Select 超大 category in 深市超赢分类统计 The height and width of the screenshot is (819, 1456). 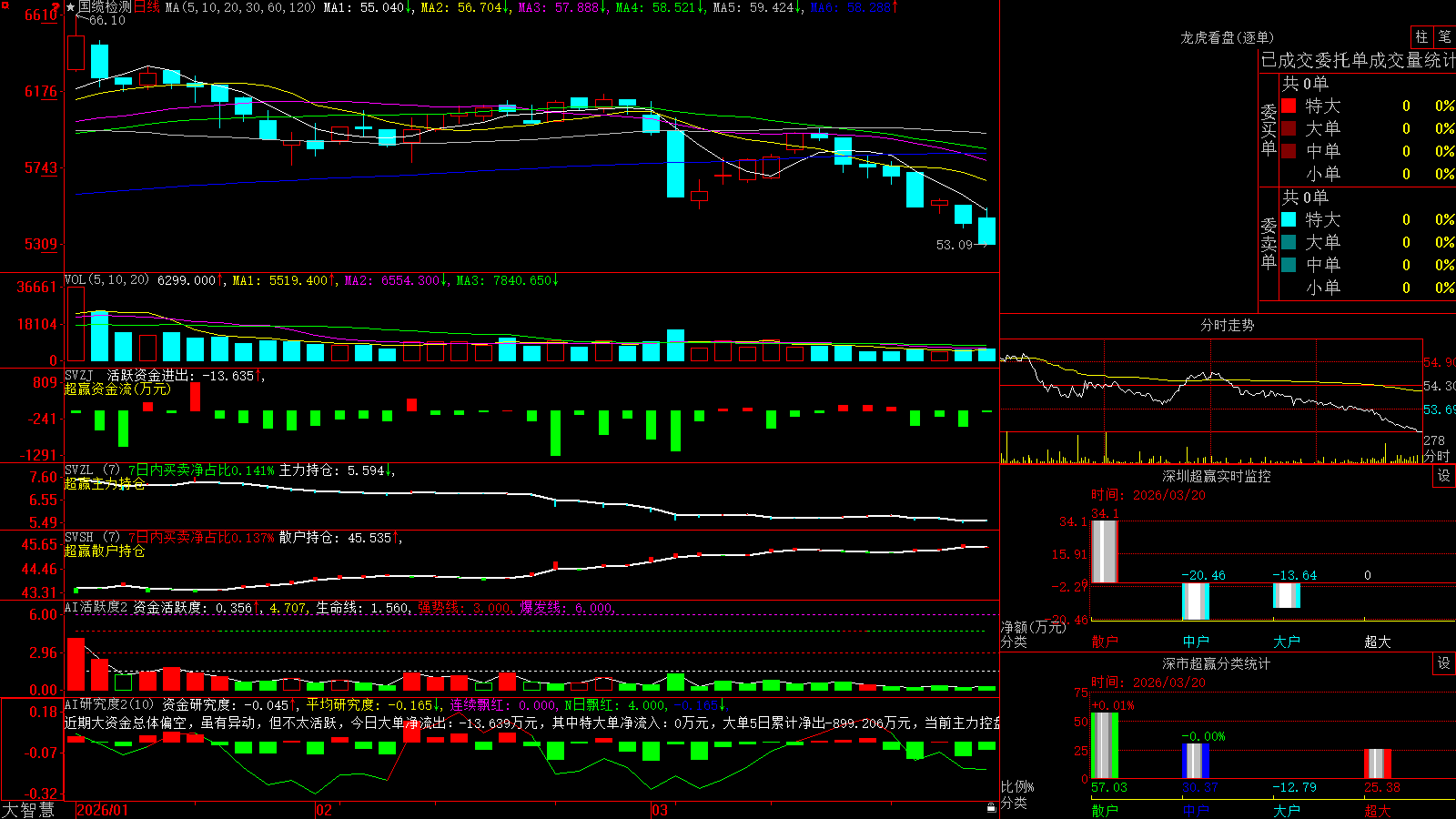[1377, 811]
